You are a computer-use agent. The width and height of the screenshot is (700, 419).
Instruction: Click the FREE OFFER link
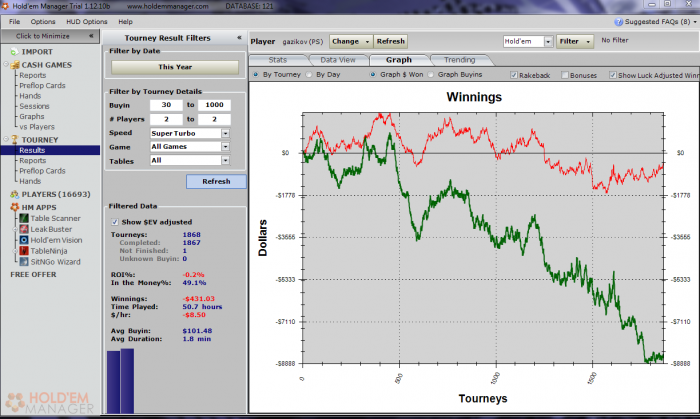33,274
